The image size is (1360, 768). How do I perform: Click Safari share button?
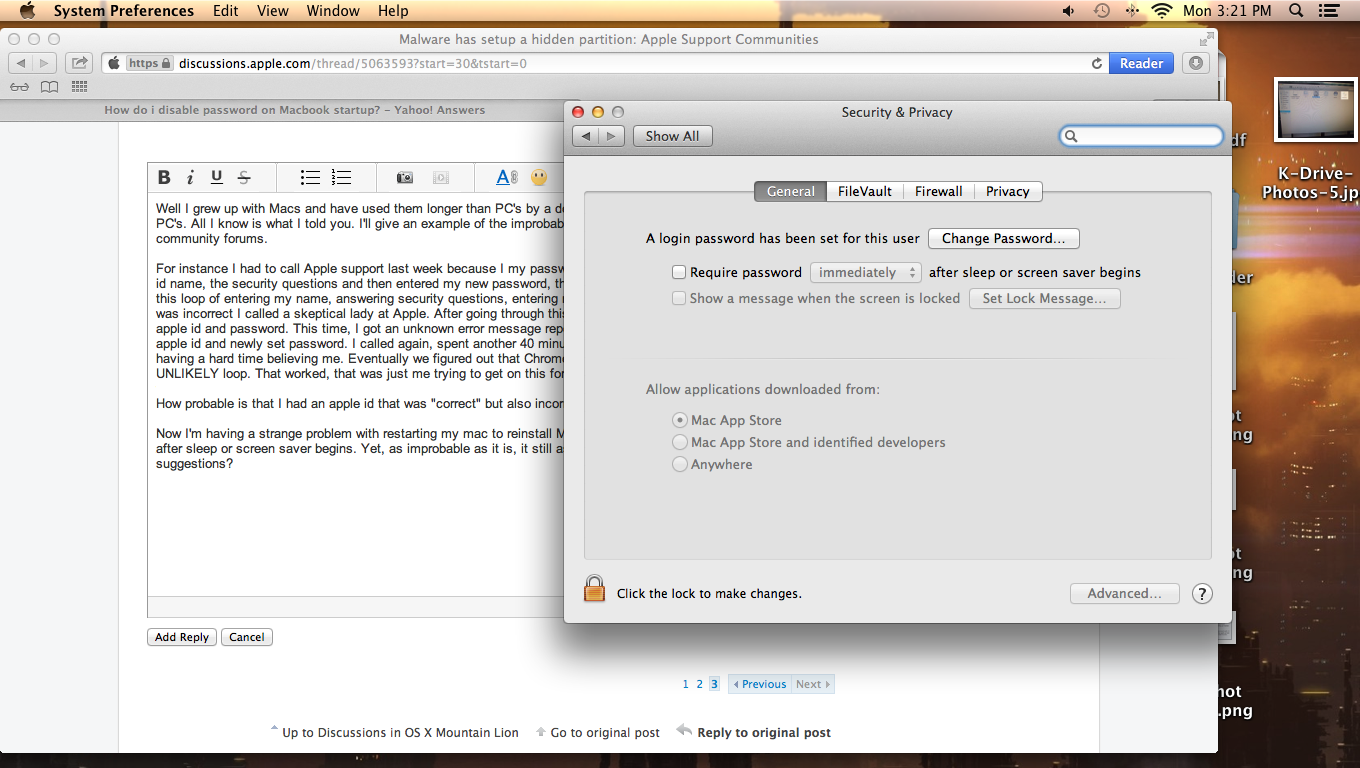(x=79, y=63)
